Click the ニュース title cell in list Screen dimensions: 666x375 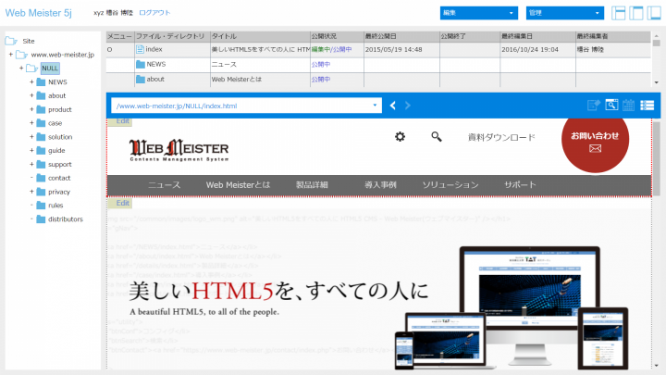coord(224,65)
